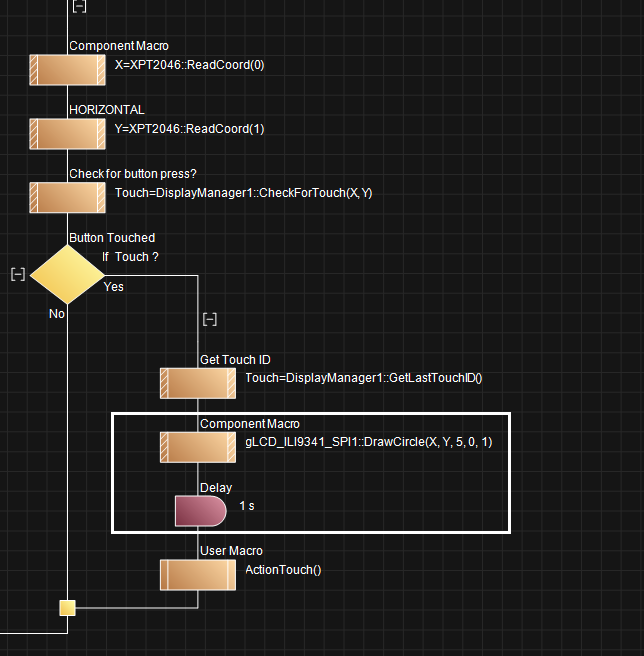
Task: Click the Y=XPT2046::ReadCoord(1) text
Action: pyautogui.click(x=190, y=129)
